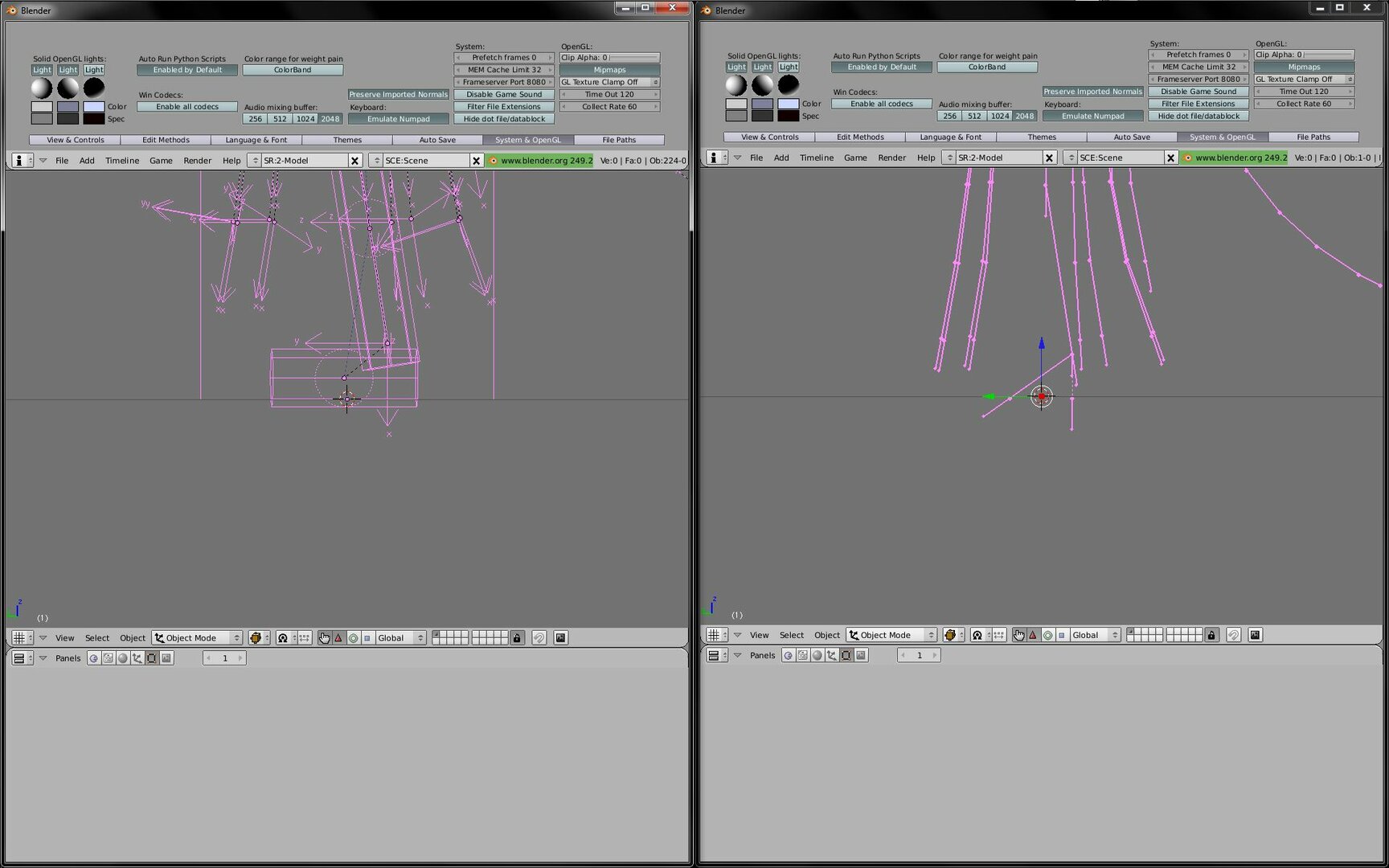The image size is (1389, 868).
Task: Open File menu in left window
Action: (x=62, y=161)
